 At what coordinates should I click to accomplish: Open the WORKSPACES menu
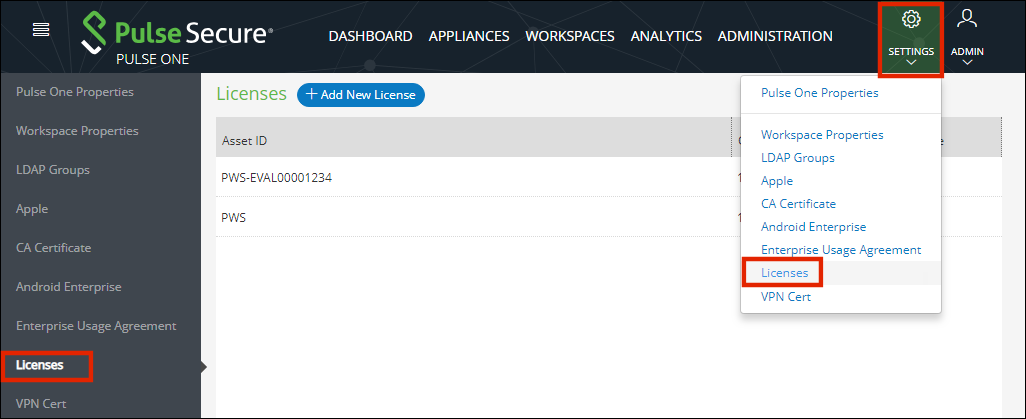pos(570,36)
